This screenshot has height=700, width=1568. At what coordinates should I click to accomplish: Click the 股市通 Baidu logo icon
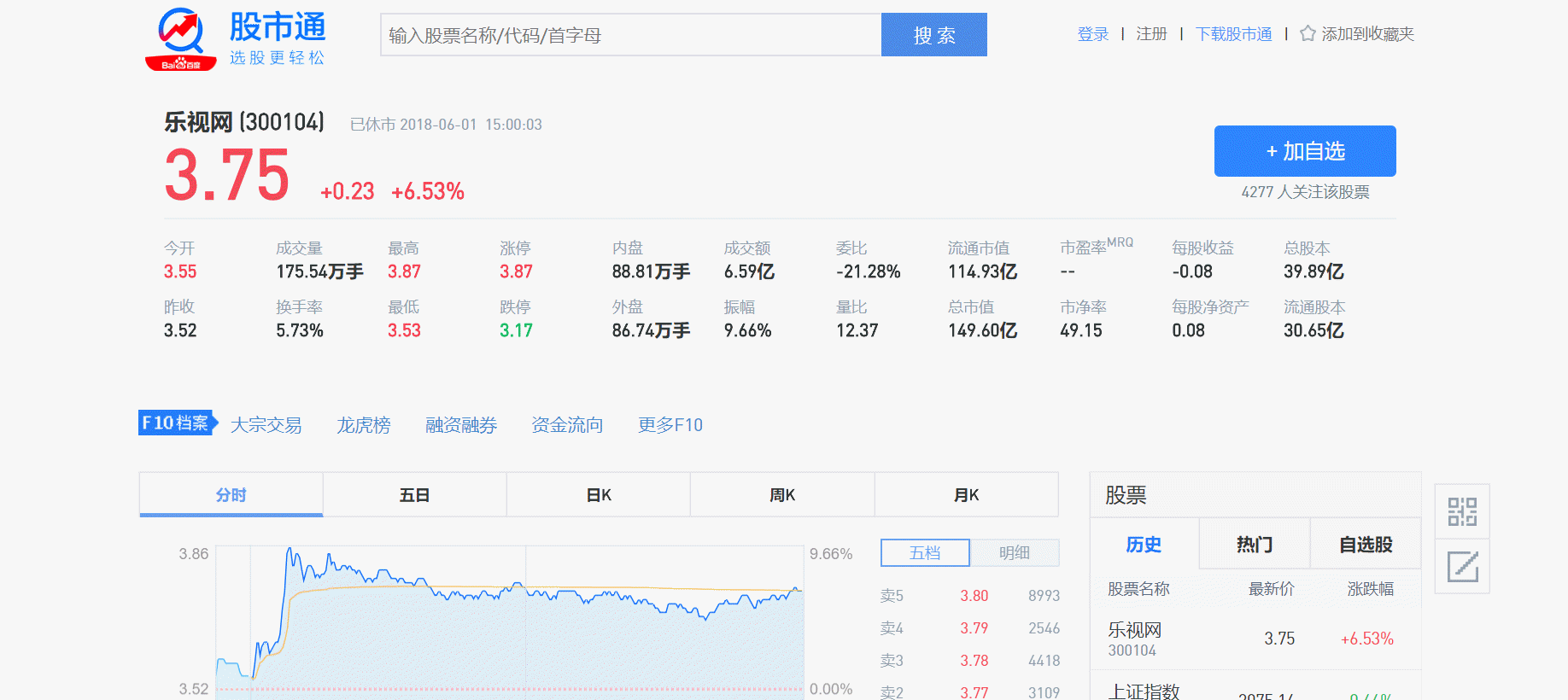click(181, 39)
